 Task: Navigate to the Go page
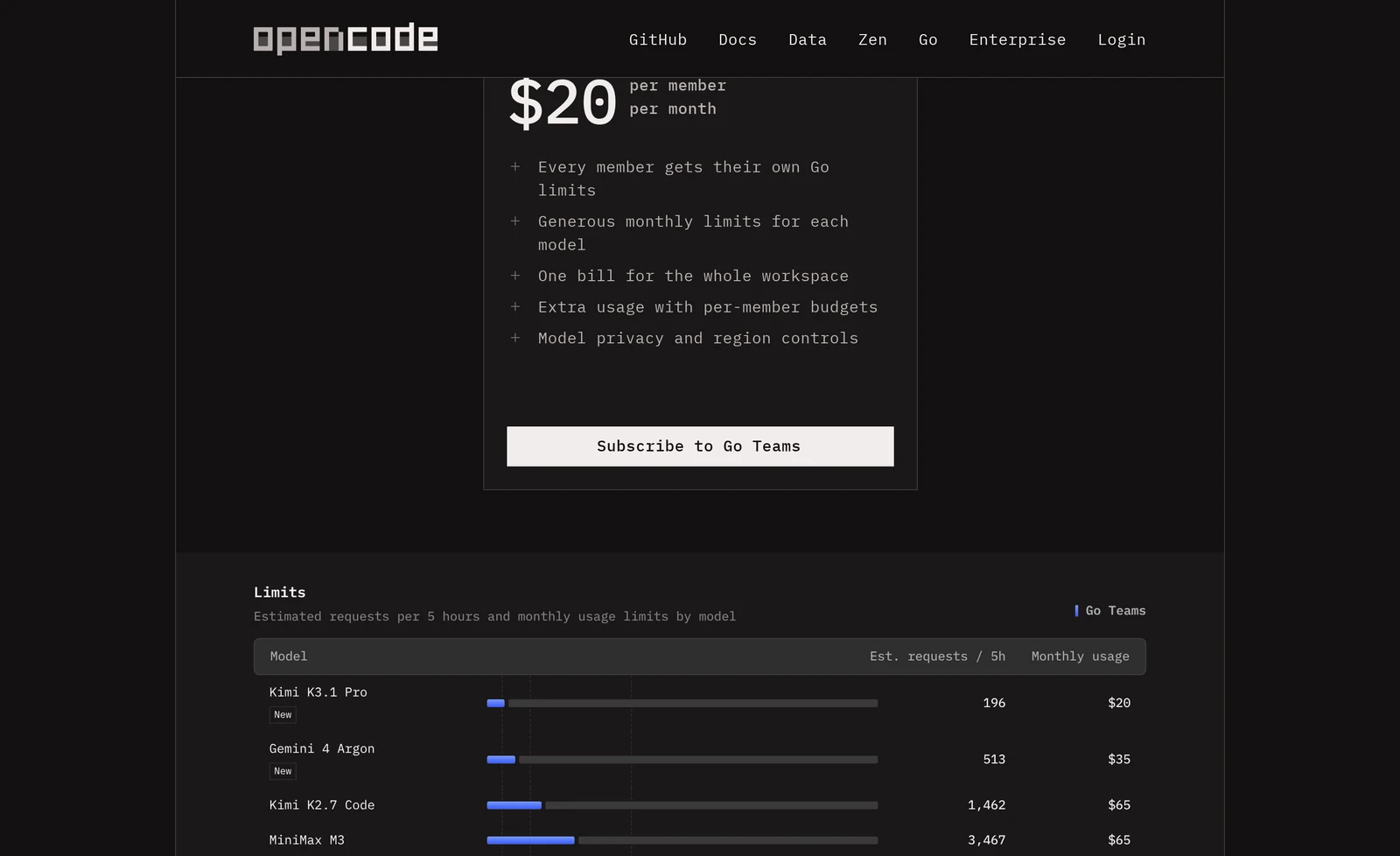pos(928,39)
